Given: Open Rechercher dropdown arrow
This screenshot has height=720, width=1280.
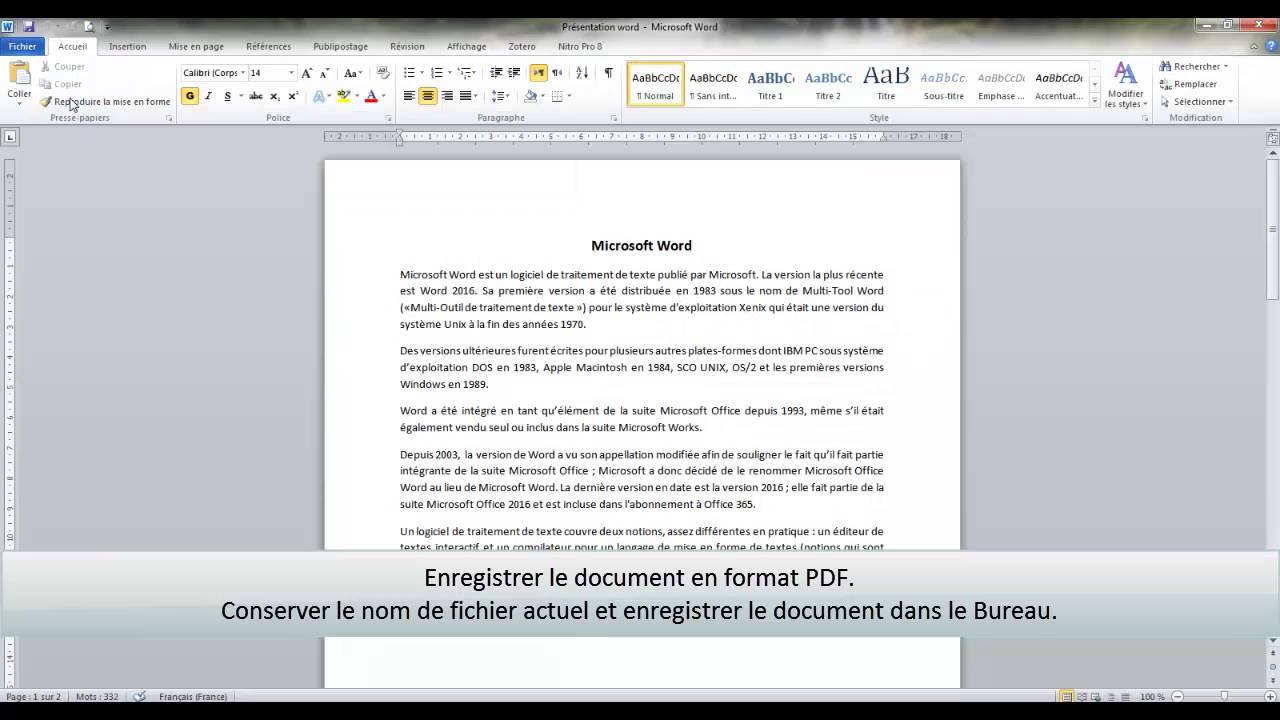Looking at the screenshot, I should tap(1226, 67).
